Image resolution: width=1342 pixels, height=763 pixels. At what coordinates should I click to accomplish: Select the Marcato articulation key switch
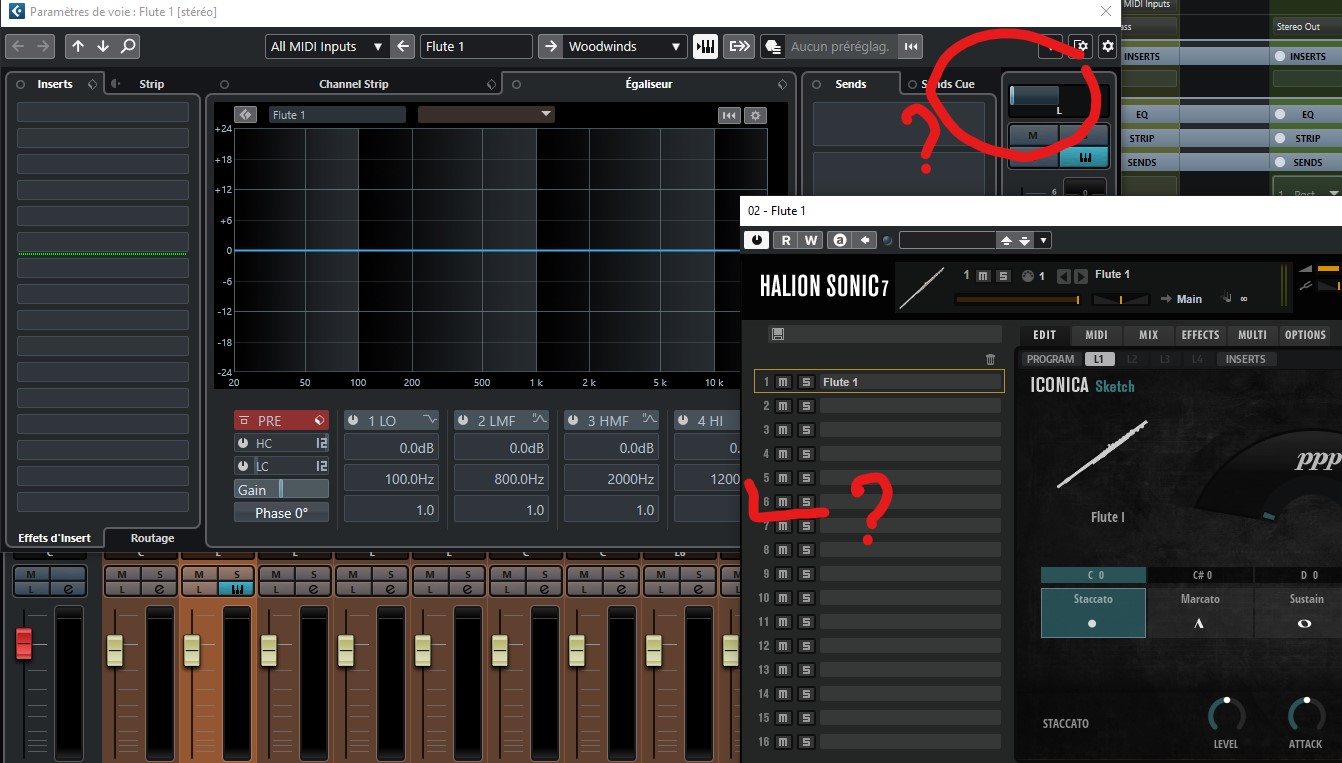coord(1200,612)
